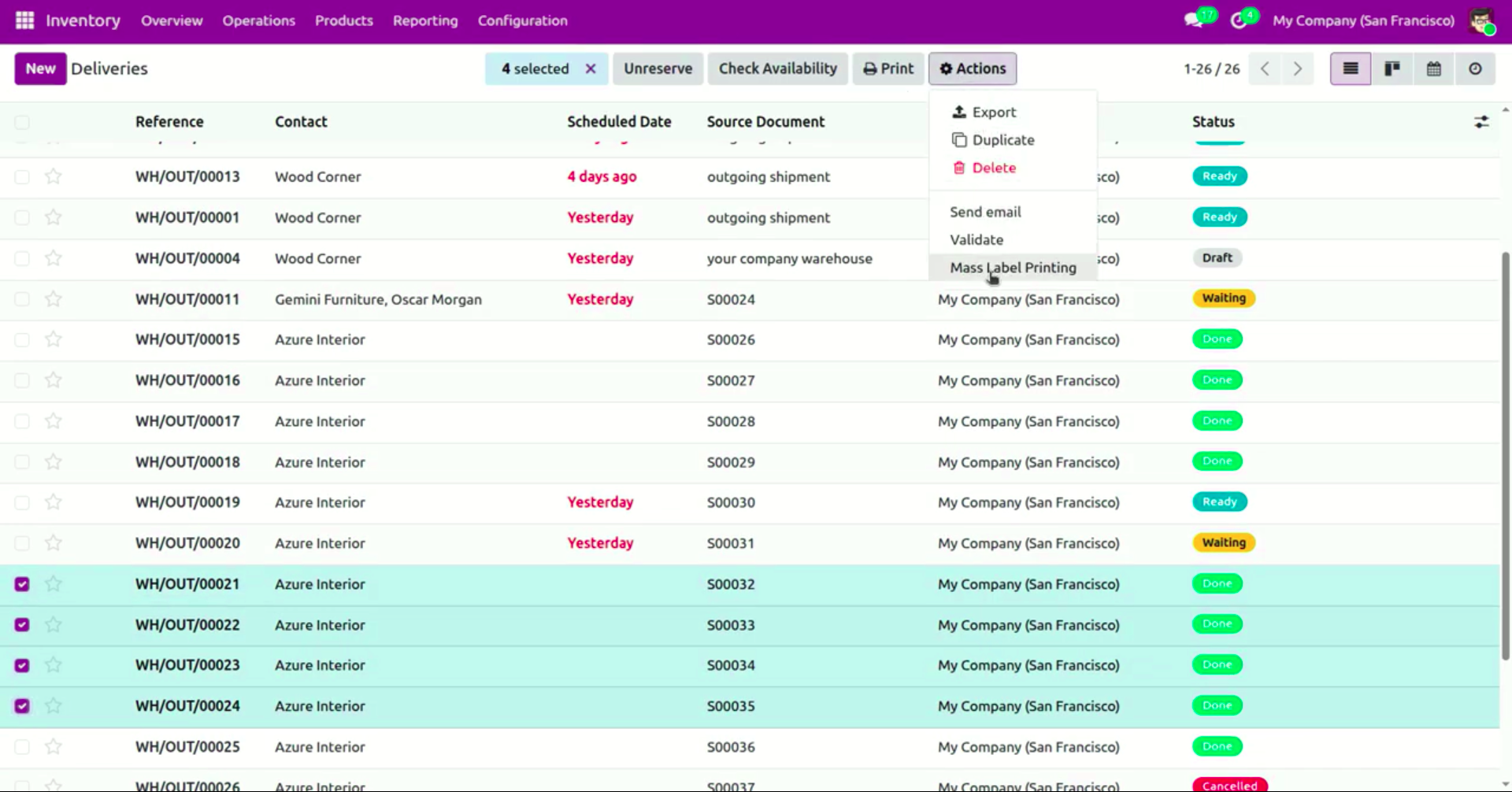Select the WH/OUT/00019 row checkbox
Image resolution: width=1512 pixels, height=792 pixels.
point(22,502)
